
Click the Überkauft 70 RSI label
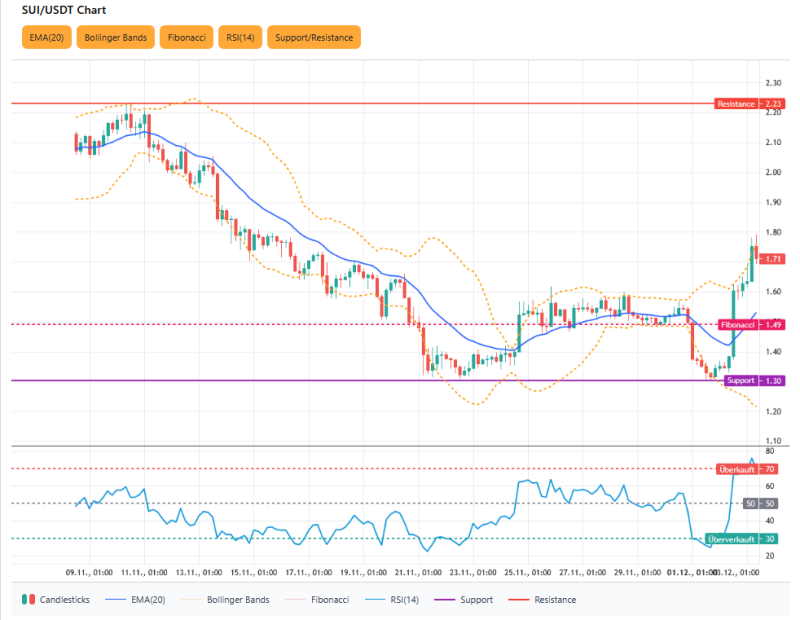click(x=747, y=469)
